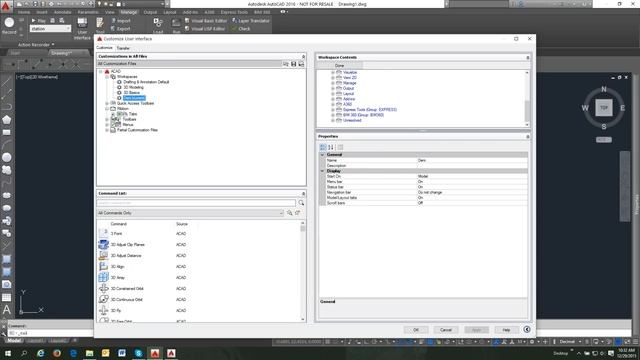Click the categorized view icon in Properties pane

pyautogui.click(x=323, y=147)
